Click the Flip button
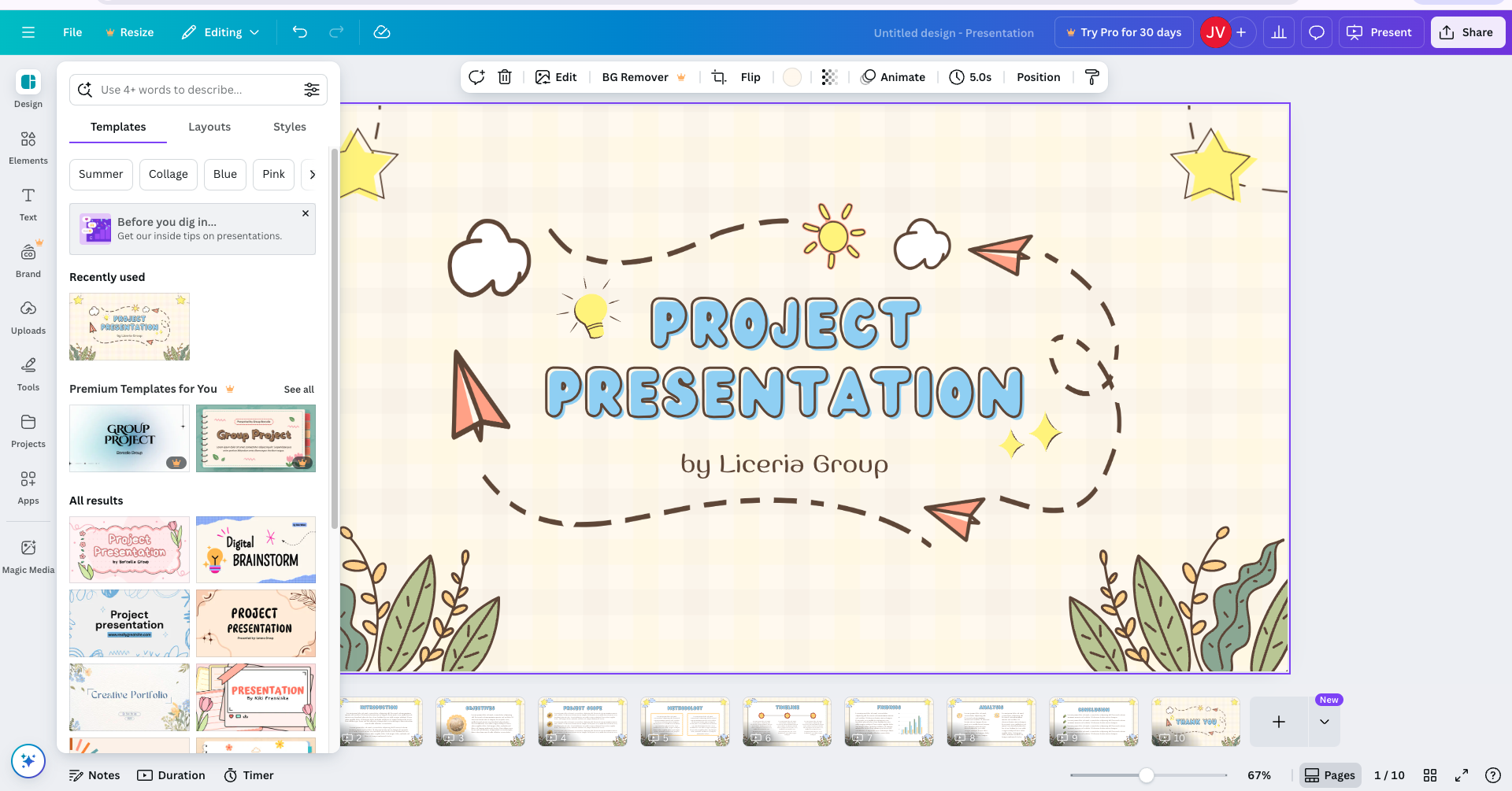Image resolution: width=1512 pixels, height=791 pixels. tap(750, 77)
